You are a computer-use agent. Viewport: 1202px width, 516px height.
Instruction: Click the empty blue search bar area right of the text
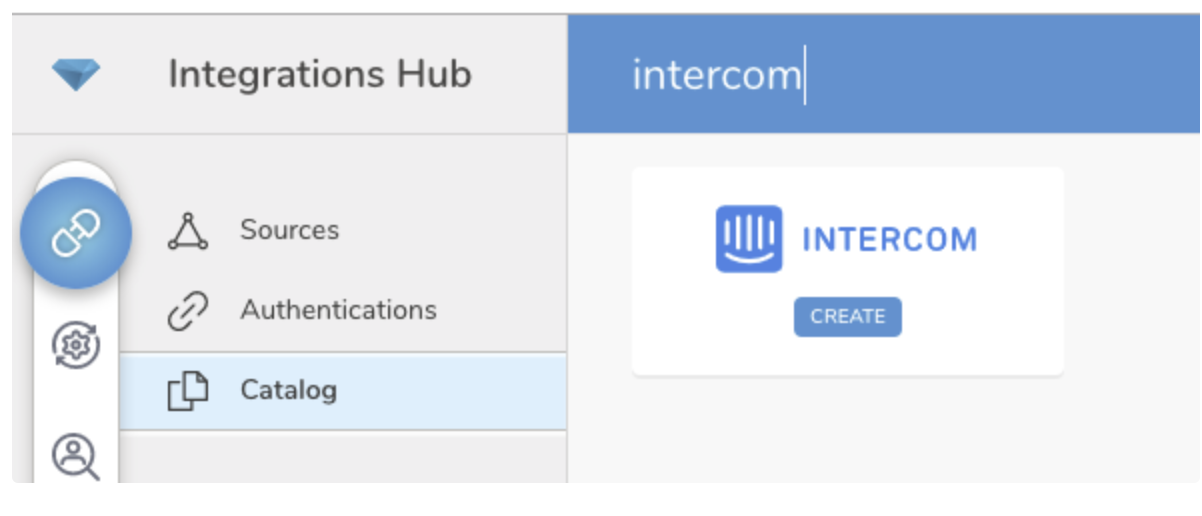(x=1000, y=76)
